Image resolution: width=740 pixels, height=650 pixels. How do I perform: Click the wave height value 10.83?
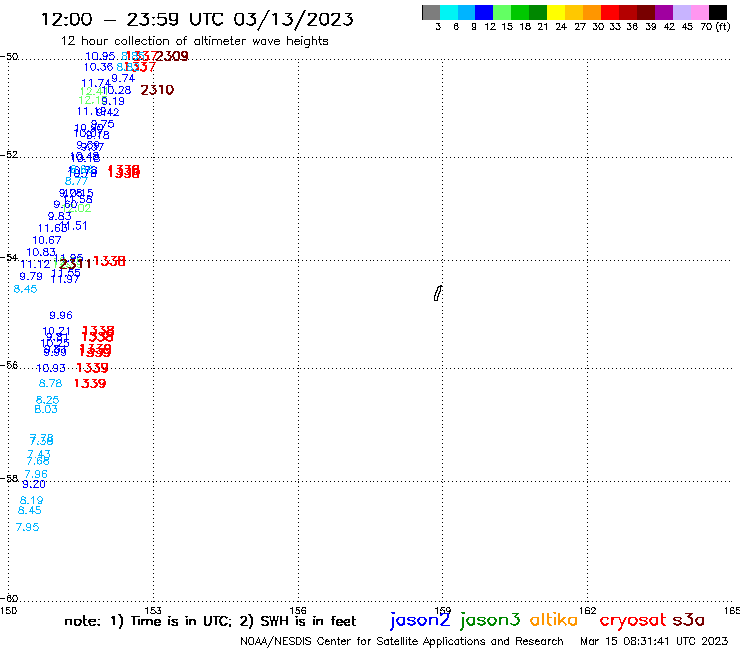click(41, 253)
